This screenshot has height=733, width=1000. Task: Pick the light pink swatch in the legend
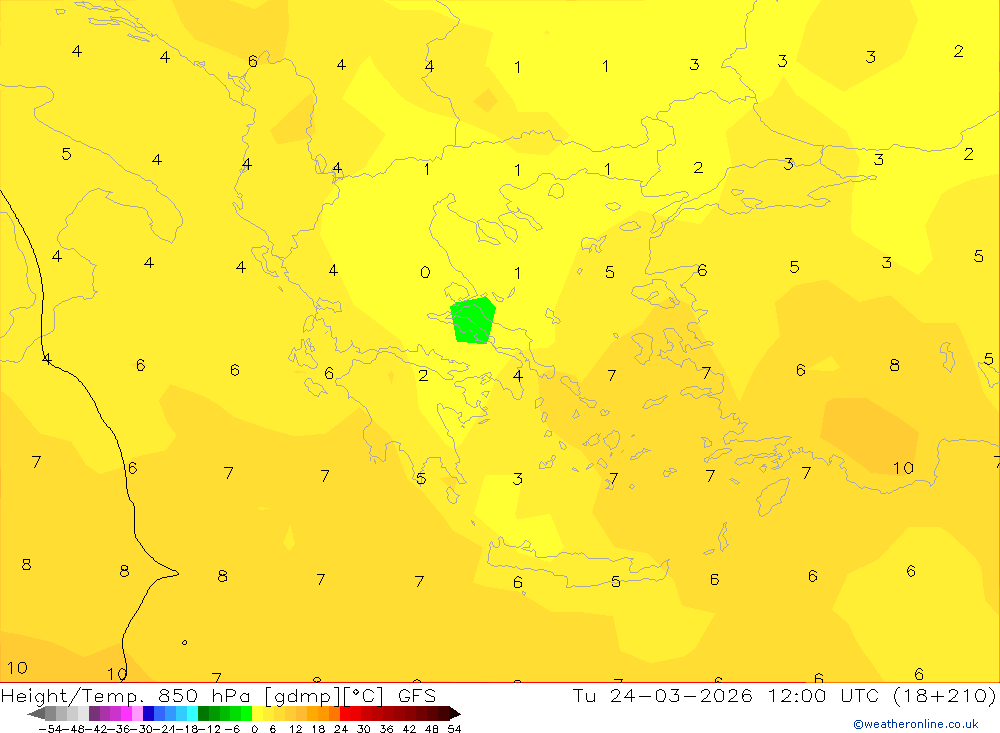point(137,714)
